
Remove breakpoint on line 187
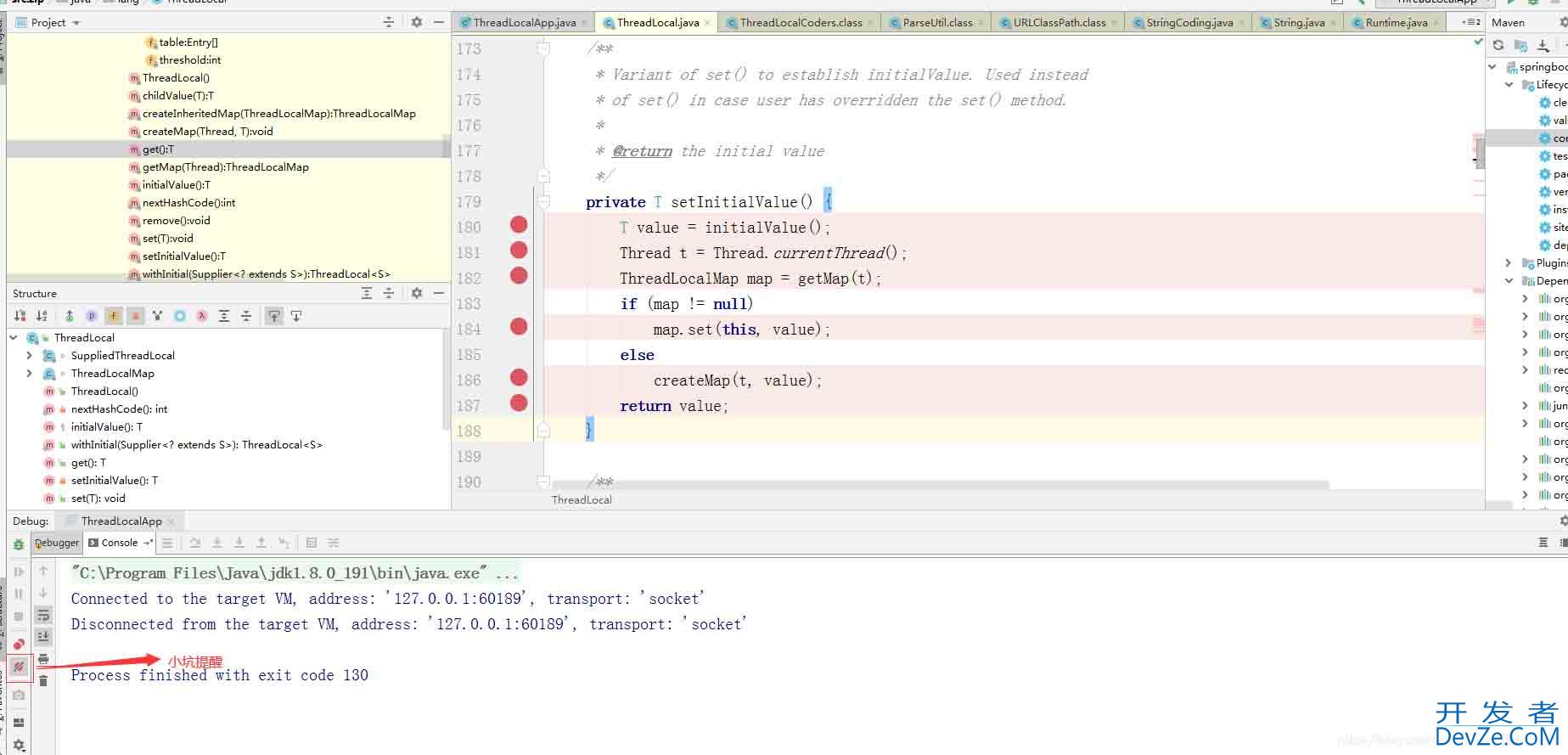click(519, 403)
